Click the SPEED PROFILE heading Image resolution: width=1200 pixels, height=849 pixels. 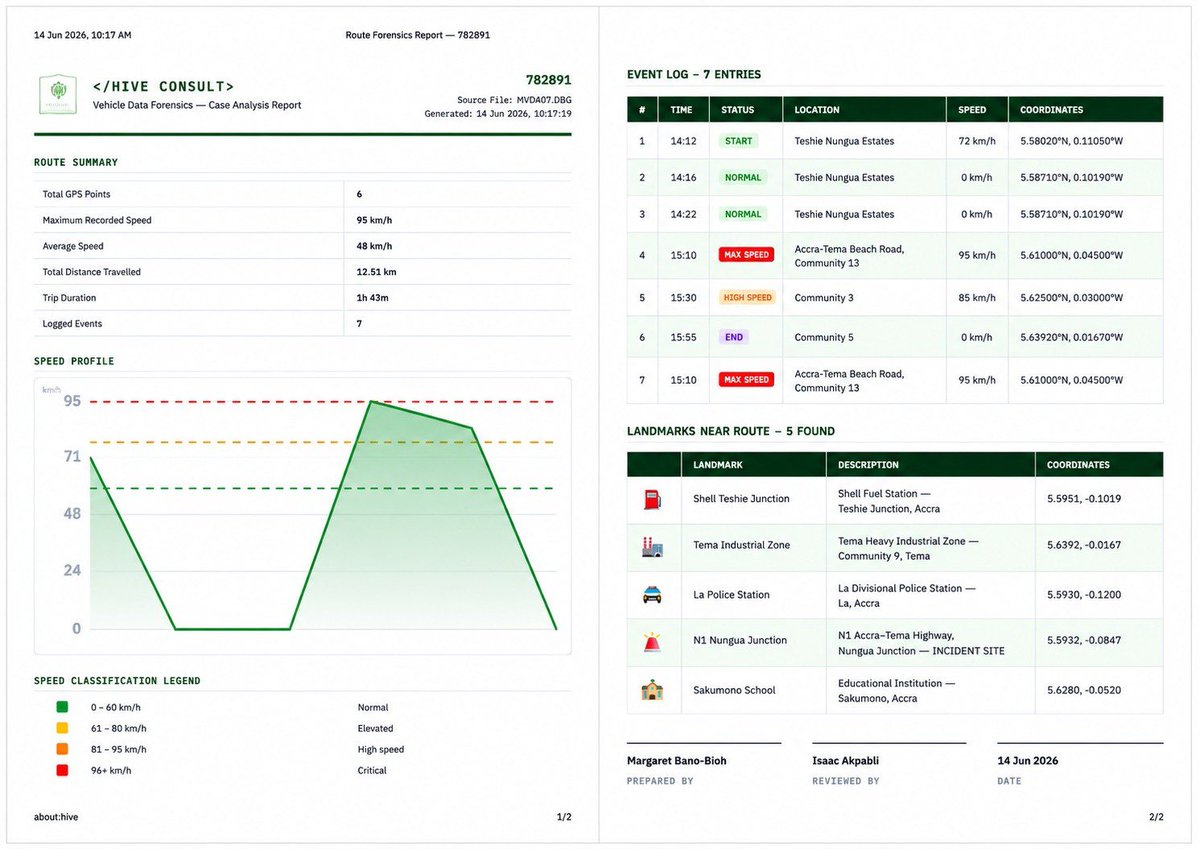[x=74, y=361]
